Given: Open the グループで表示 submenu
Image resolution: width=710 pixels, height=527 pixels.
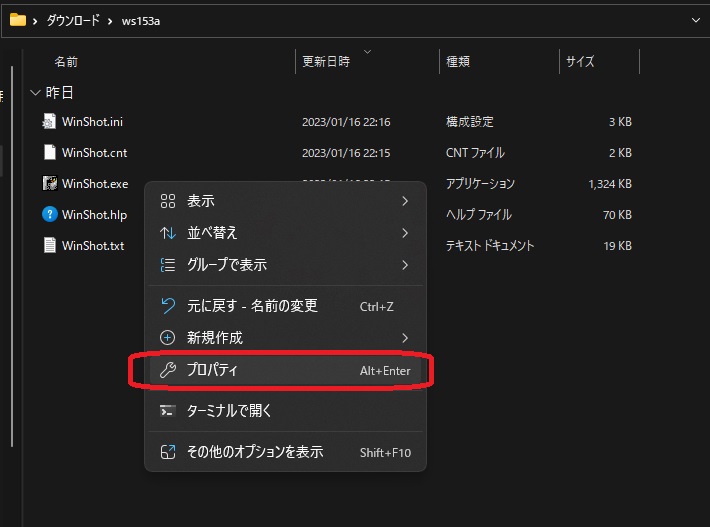Looking at the screenshot, I should point(285,265).
